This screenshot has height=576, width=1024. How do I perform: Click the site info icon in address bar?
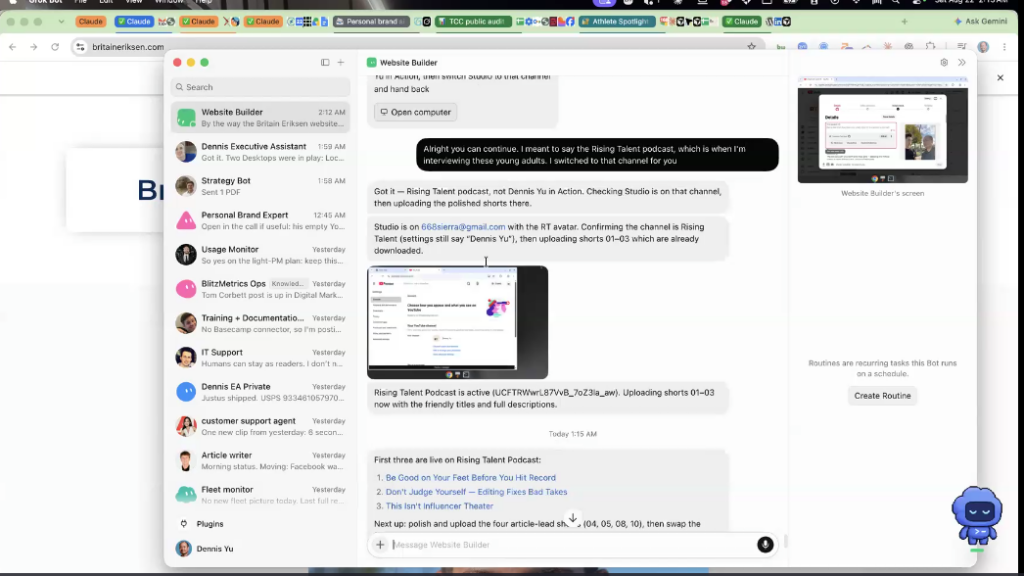click(80, 47)
